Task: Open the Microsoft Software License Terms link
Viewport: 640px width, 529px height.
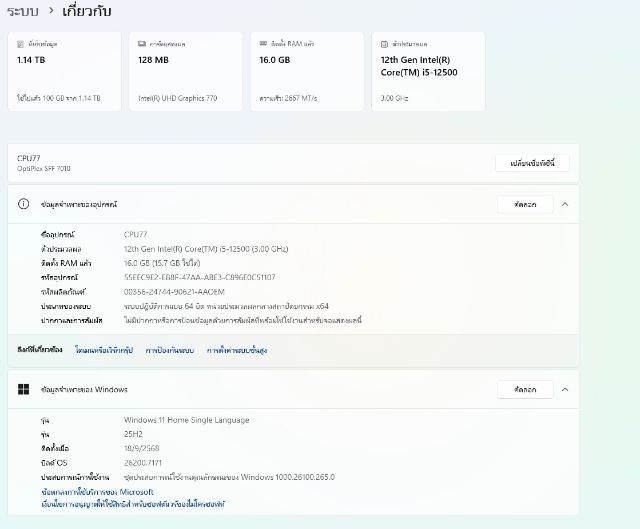Action: coord(133,504)
